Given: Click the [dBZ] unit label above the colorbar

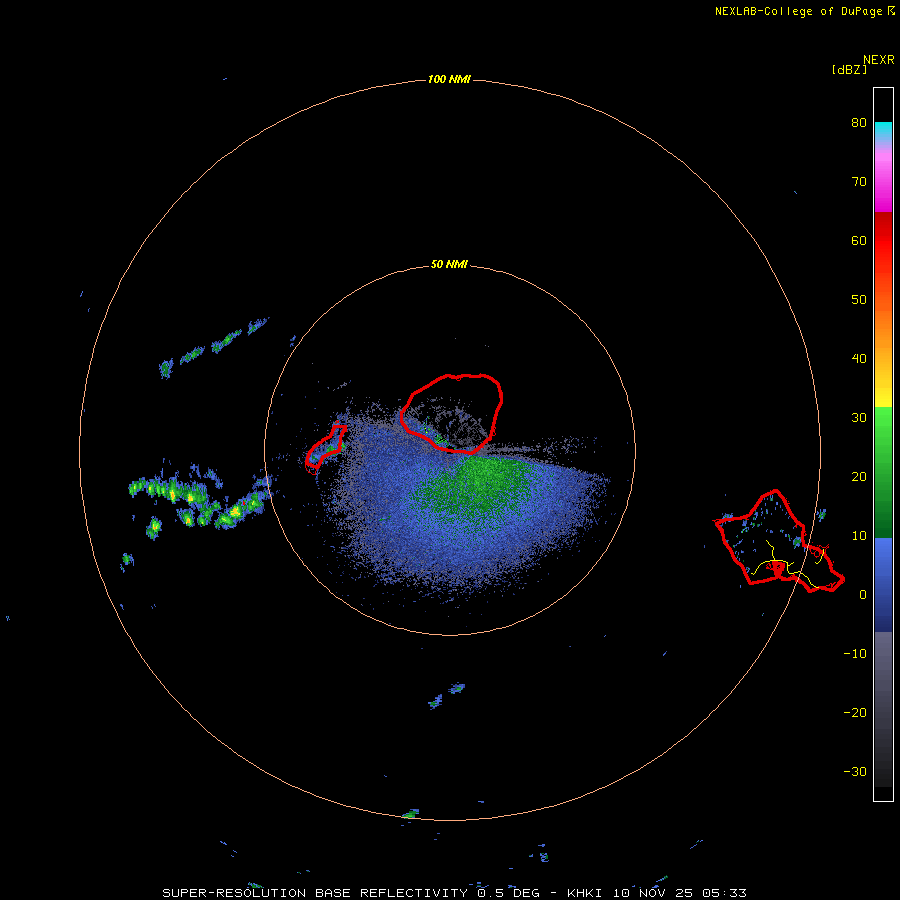Looking at the screenshot, I should (849, 69).
